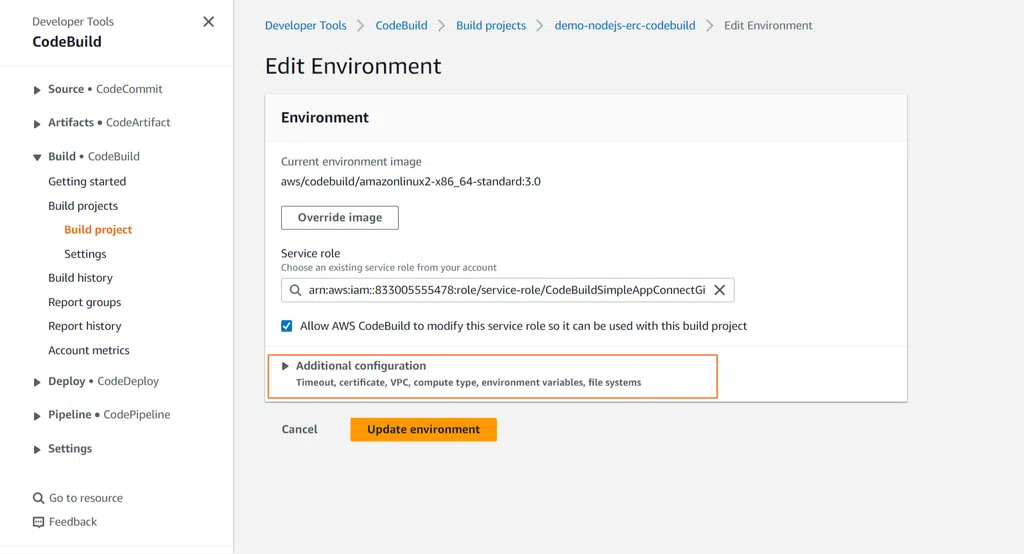Open demo-nodejs-erc-codebuild breadcrumb link
This screenshot has height=554, width=1024.
point(624,25)
